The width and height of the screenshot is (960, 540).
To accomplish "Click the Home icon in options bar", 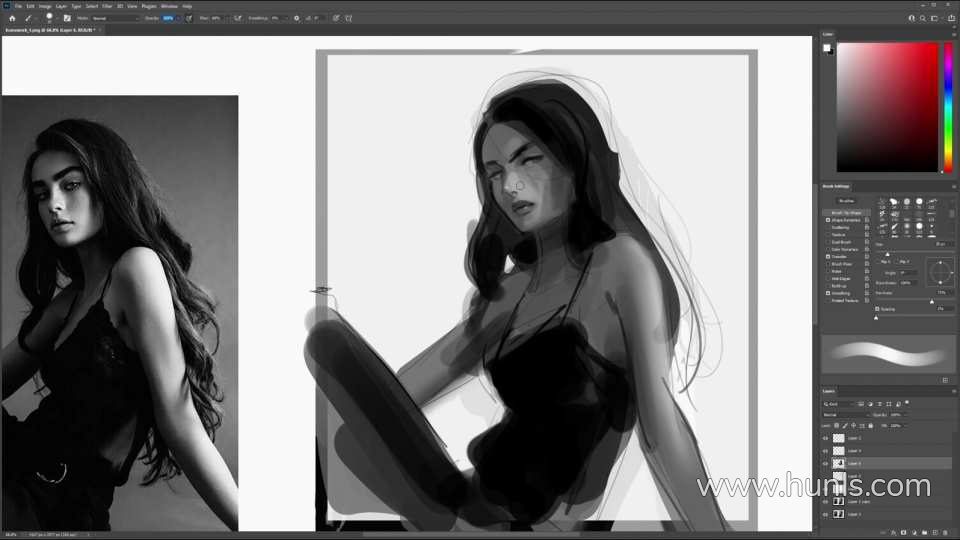I will pos(12,18).
